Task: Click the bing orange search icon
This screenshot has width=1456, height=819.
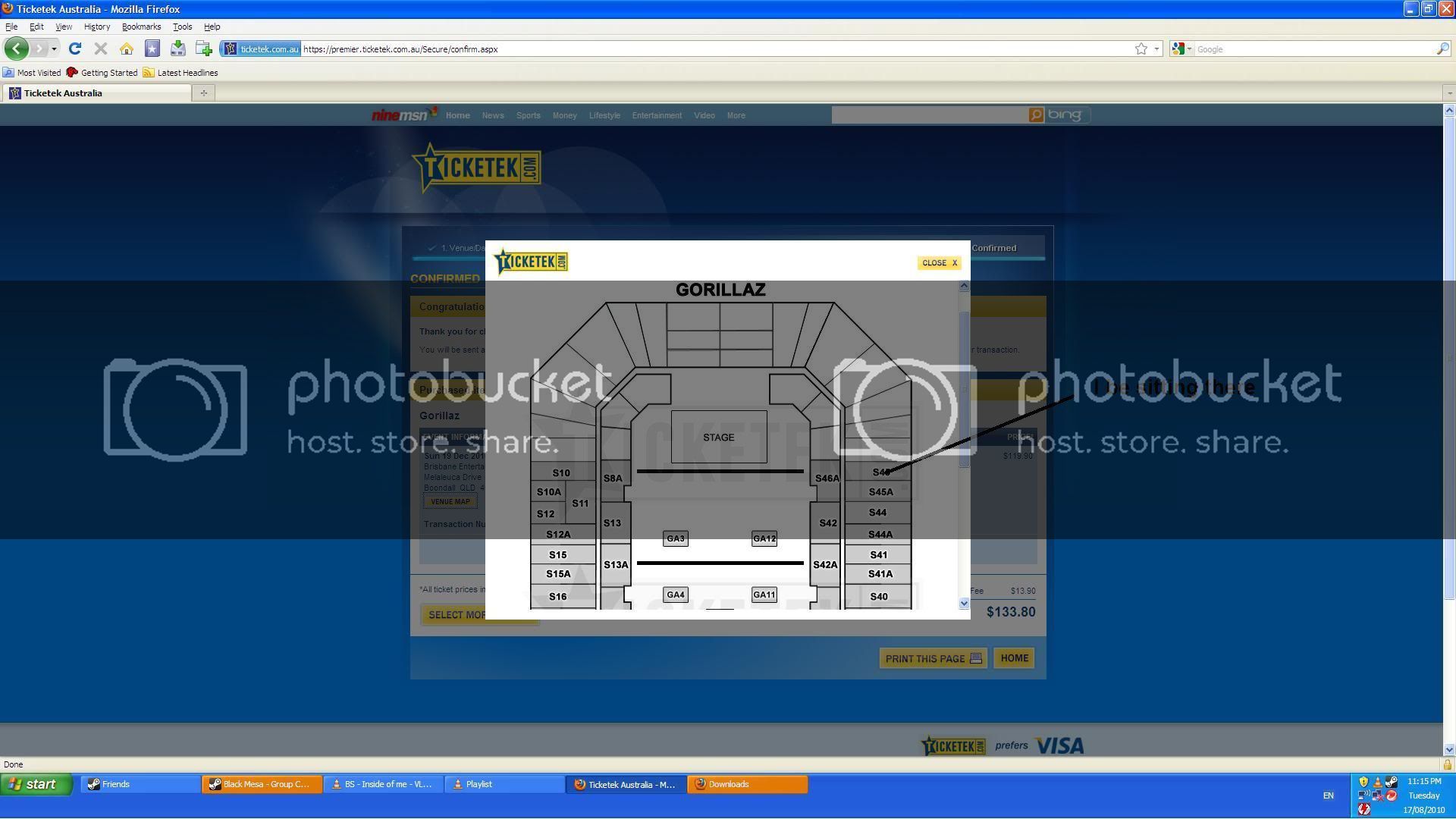Action: 1036,115
